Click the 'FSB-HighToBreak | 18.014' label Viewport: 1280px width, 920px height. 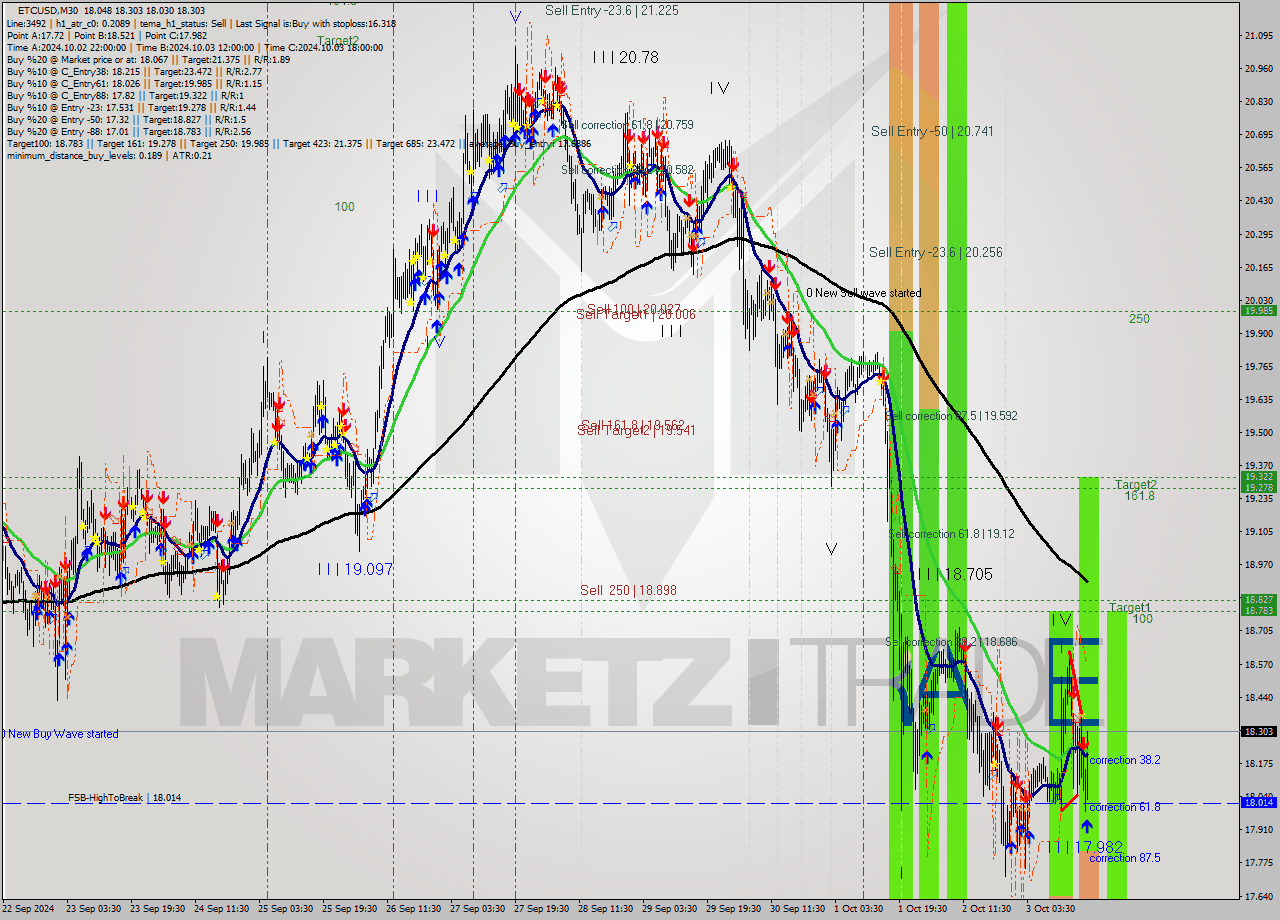pos(125,798)
